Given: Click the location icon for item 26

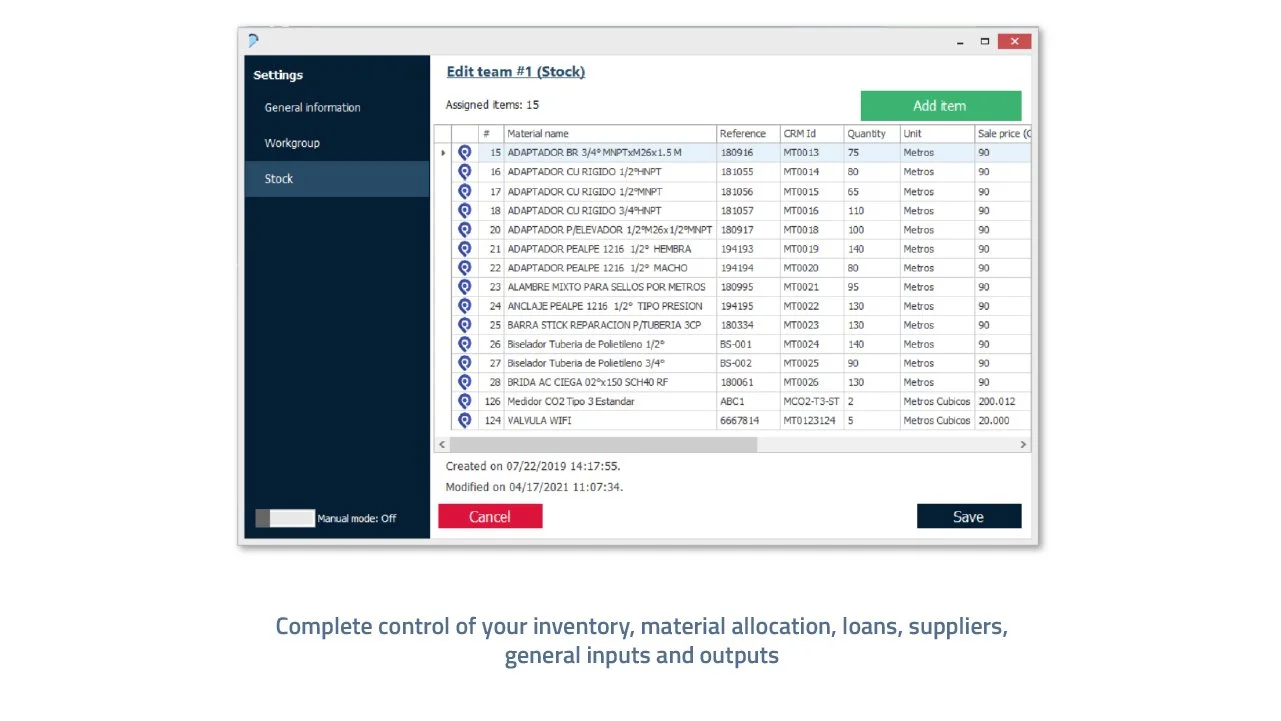Looking at the screenshot, I should pos(464,344).
